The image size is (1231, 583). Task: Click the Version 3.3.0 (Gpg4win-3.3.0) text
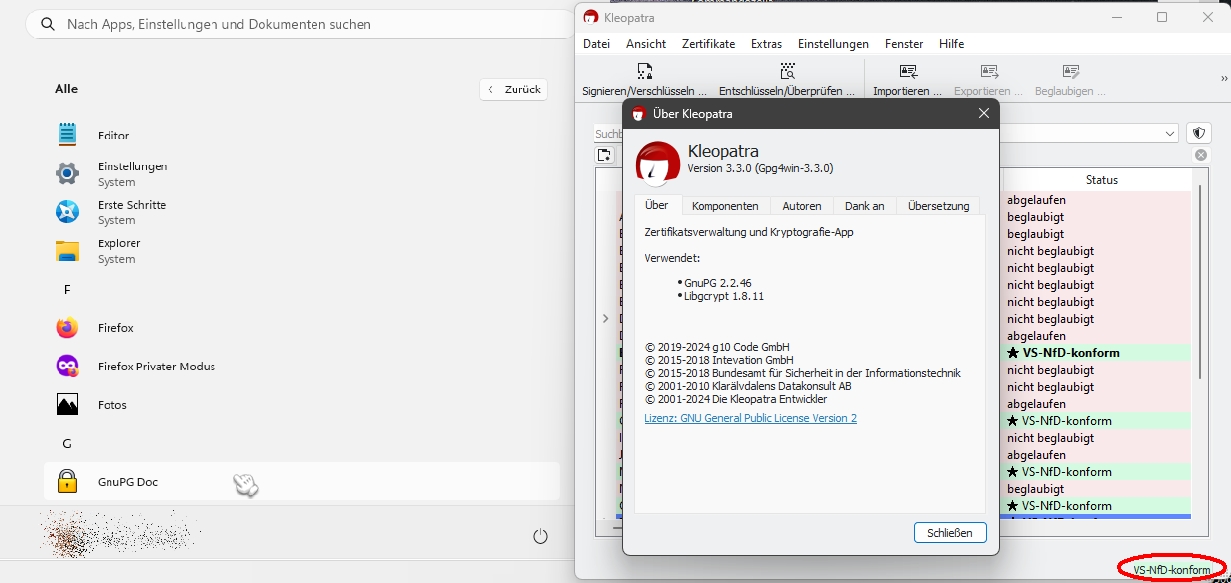[x=760, y=168]
